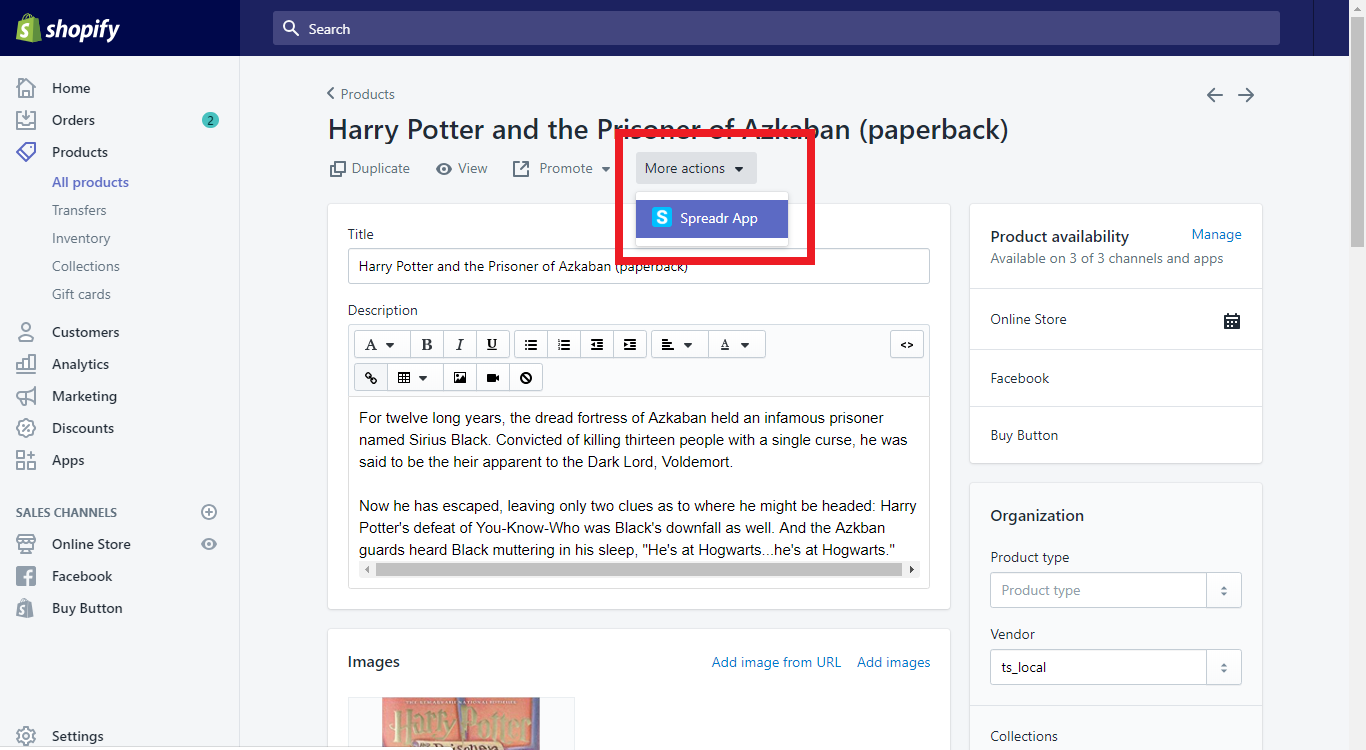Open Online Store sales channel
Screen dimensions: 1366x750
(91, 544)
